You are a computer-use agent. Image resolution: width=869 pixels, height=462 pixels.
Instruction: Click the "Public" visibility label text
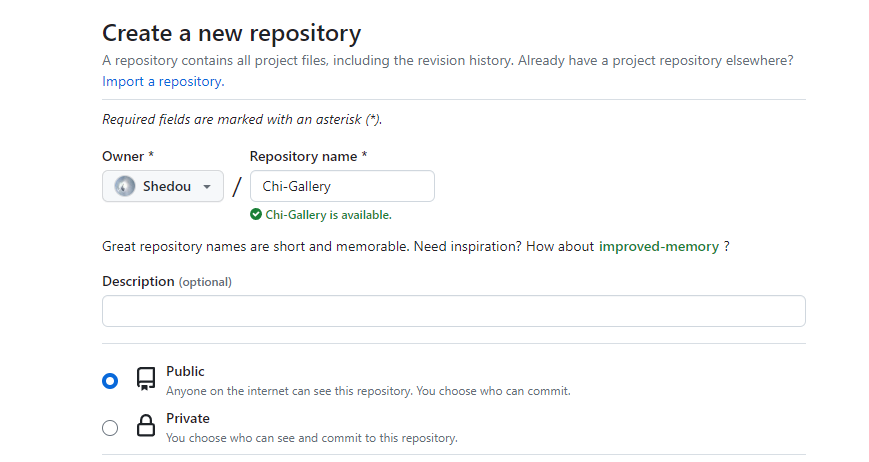click(185, 371)
